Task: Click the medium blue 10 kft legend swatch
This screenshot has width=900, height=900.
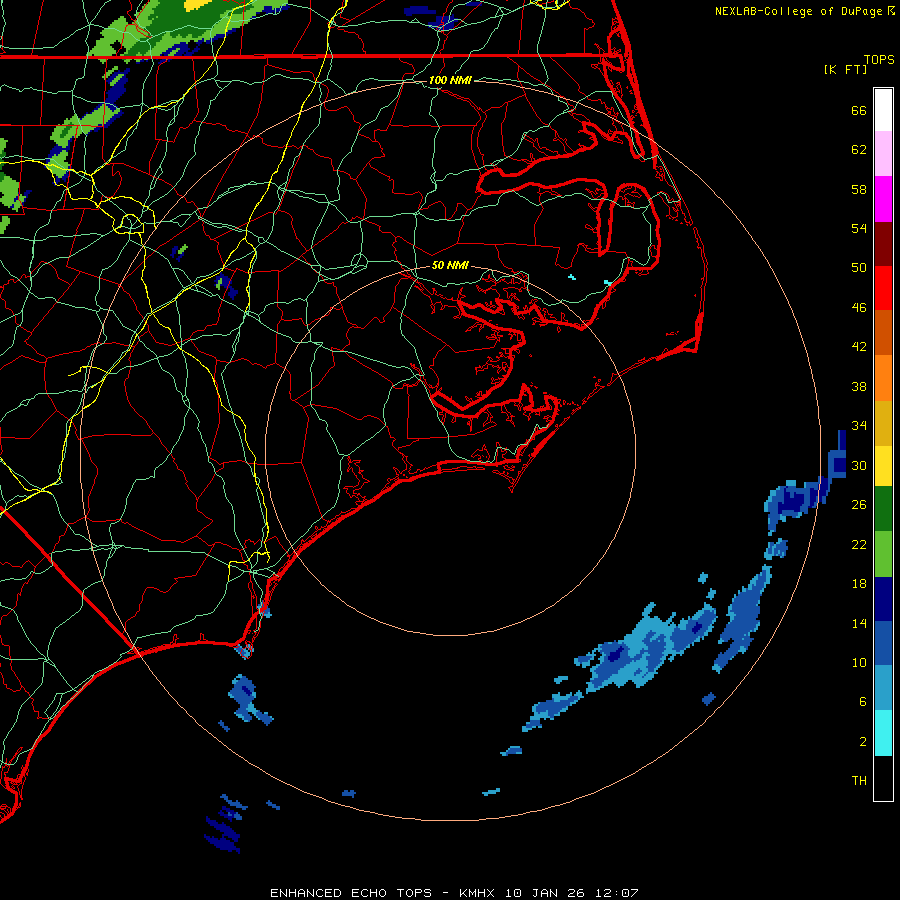Action: (883, 643)
